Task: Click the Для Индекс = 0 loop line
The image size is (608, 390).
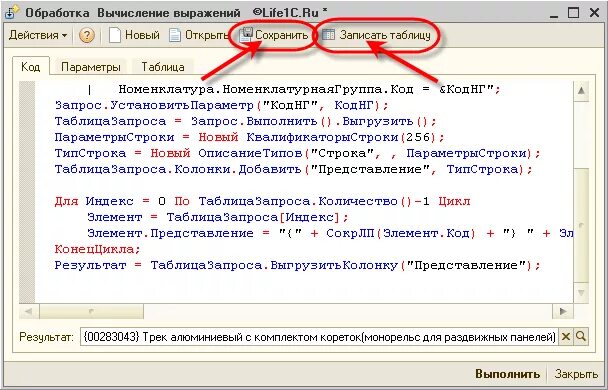Action: tap(263, 201)
